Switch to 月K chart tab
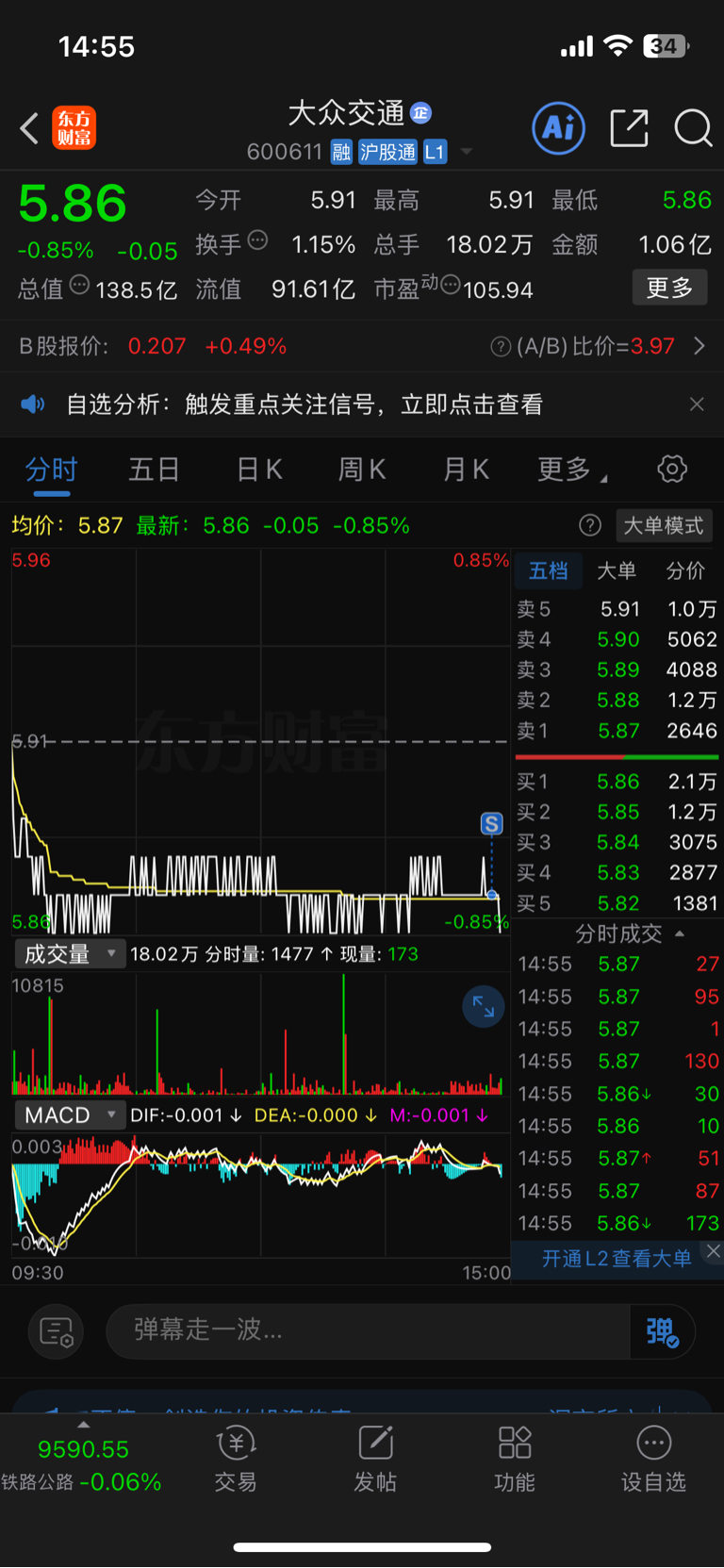 click(466, 470)
